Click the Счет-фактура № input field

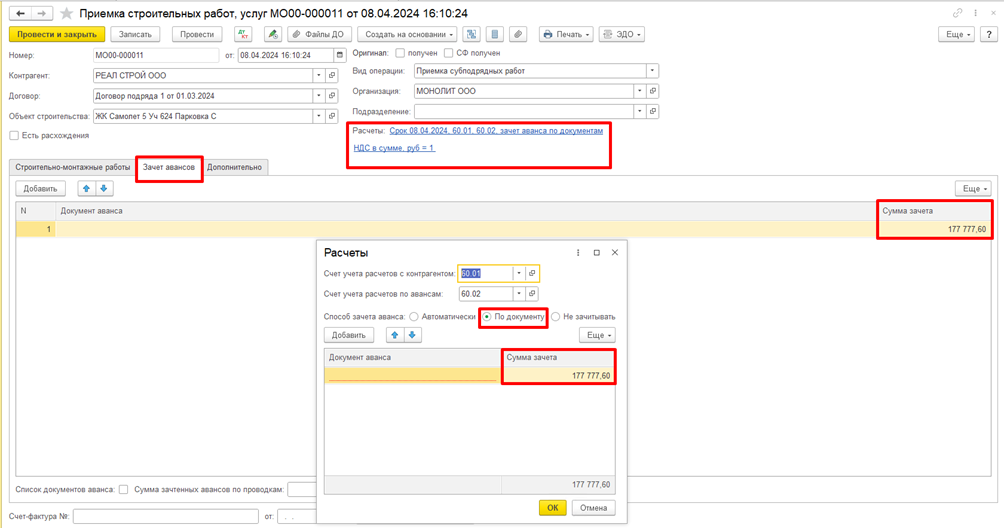[165, 517]
